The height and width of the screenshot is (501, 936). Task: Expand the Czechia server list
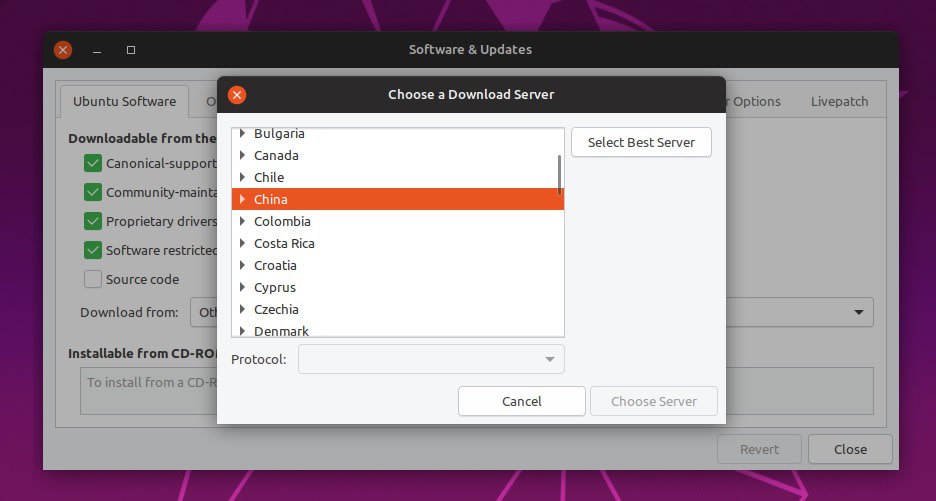[242, 309]
